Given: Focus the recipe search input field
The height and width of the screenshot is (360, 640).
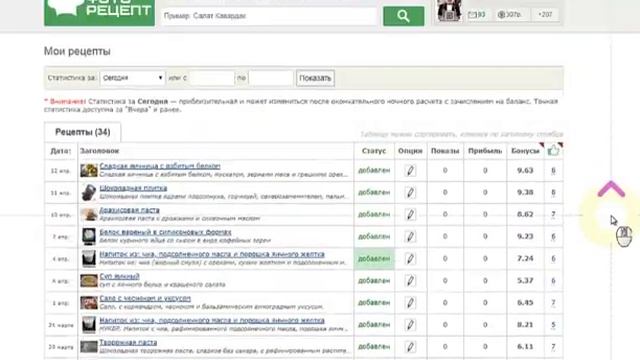Looking at the screenshot, I should [269, 16].
